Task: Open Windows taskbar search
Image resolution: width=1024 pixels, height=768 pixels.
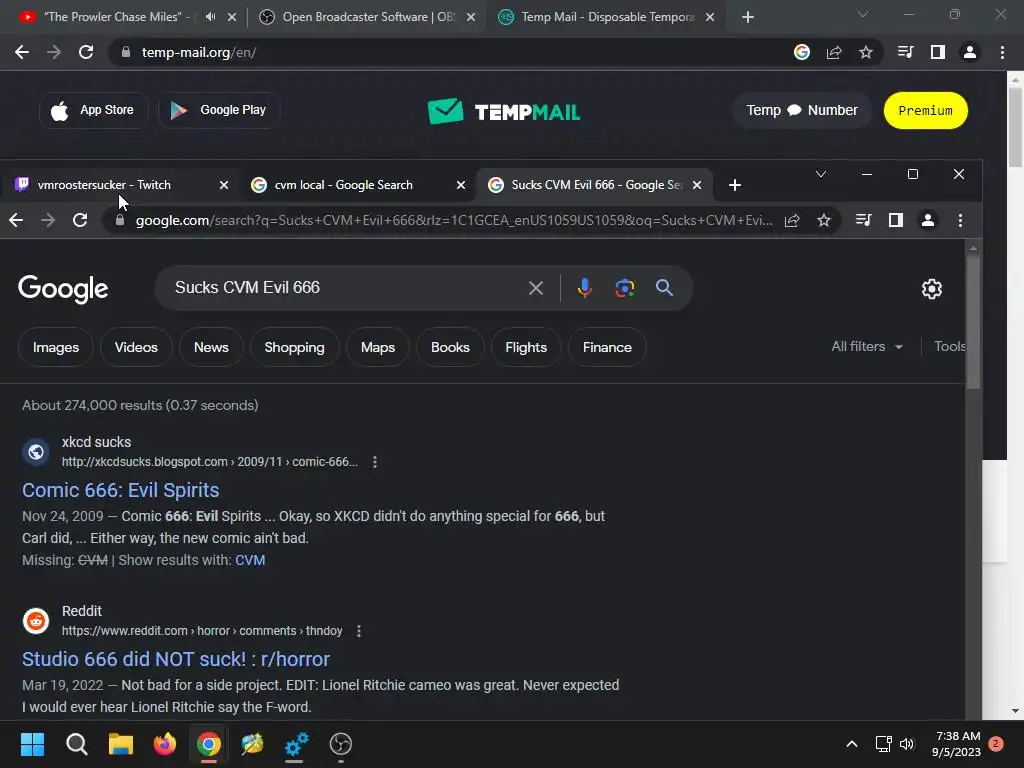Action: click(76, 744)
